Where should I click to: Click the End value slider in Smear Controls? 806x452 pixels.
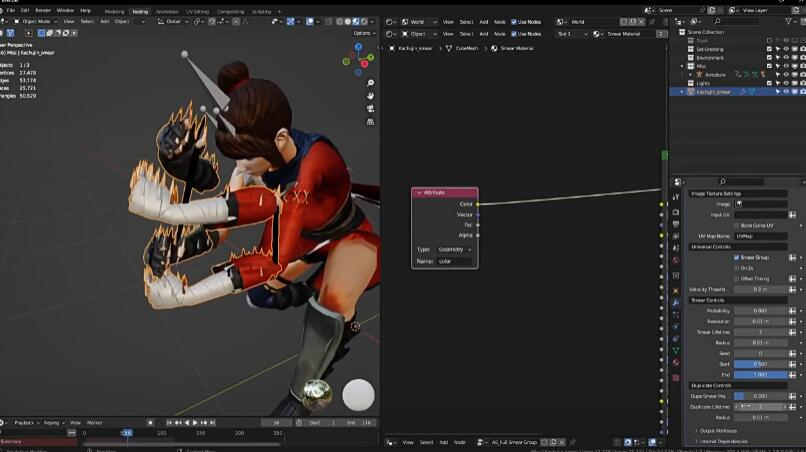coord(759,374)
